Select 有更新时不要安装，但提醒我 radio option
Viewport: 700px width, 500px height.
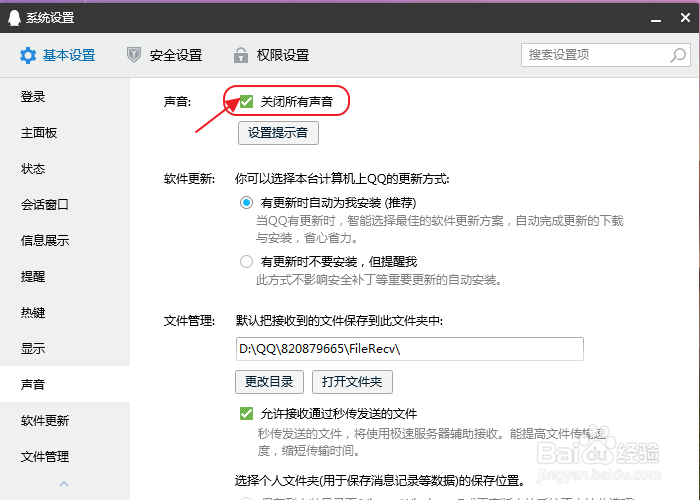click(x=246, y=262)
